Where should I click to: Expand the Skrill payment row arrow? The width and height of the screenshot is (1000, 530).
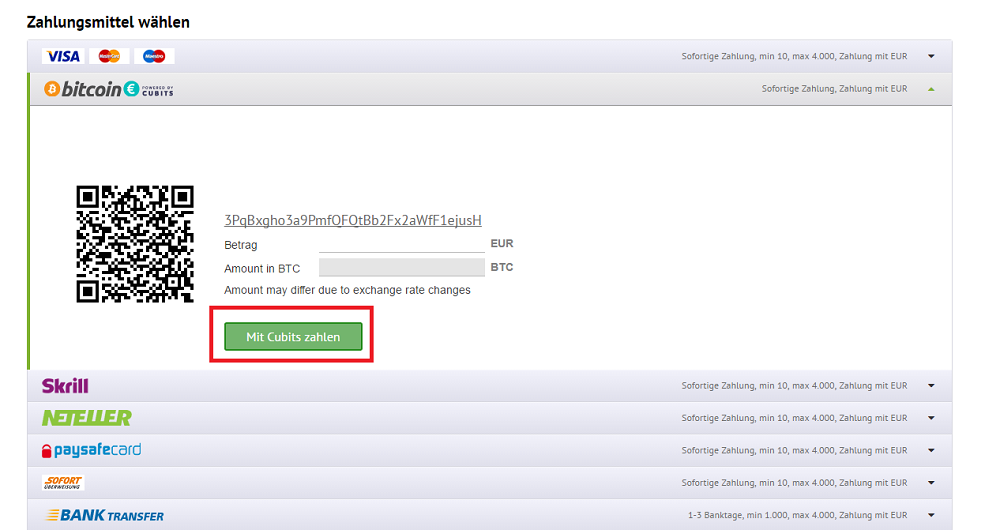931,386
